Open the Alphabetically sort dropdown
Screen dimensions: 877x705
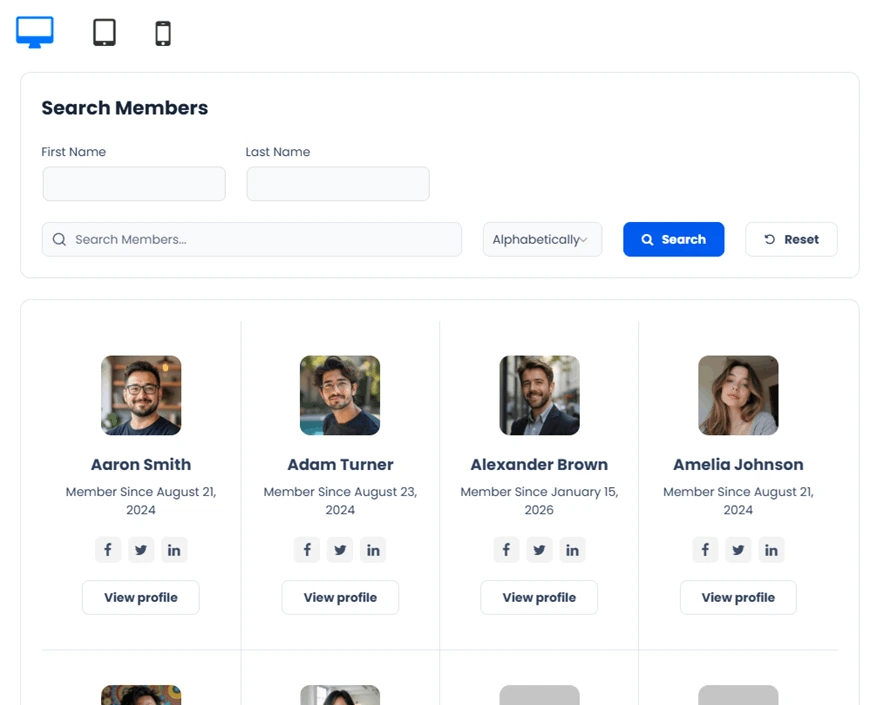[x=543, y=239]
